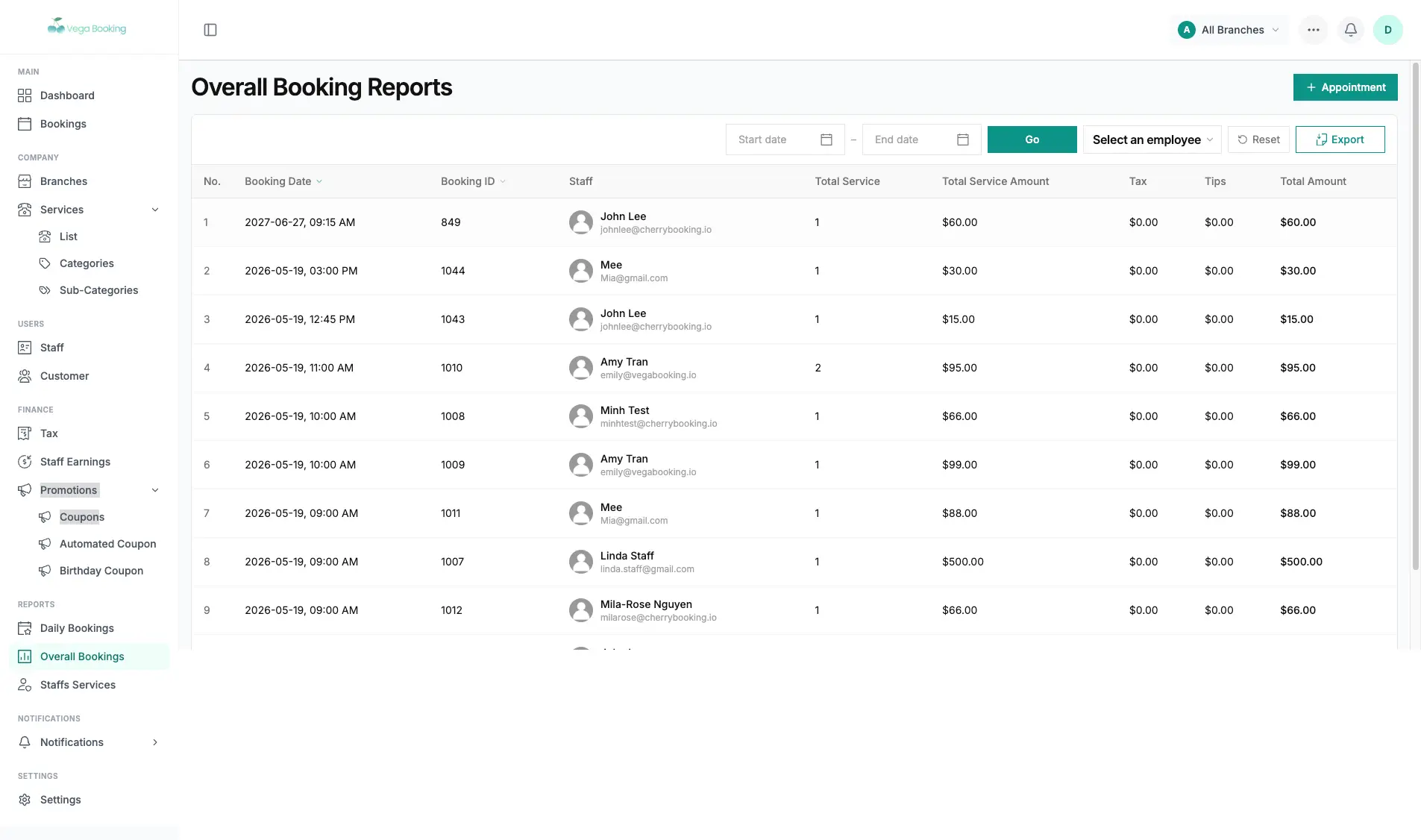The height and width of the screenshot is (840, 1421).
Task: Open the All Branches dropdown
Action: point(1229,30)
